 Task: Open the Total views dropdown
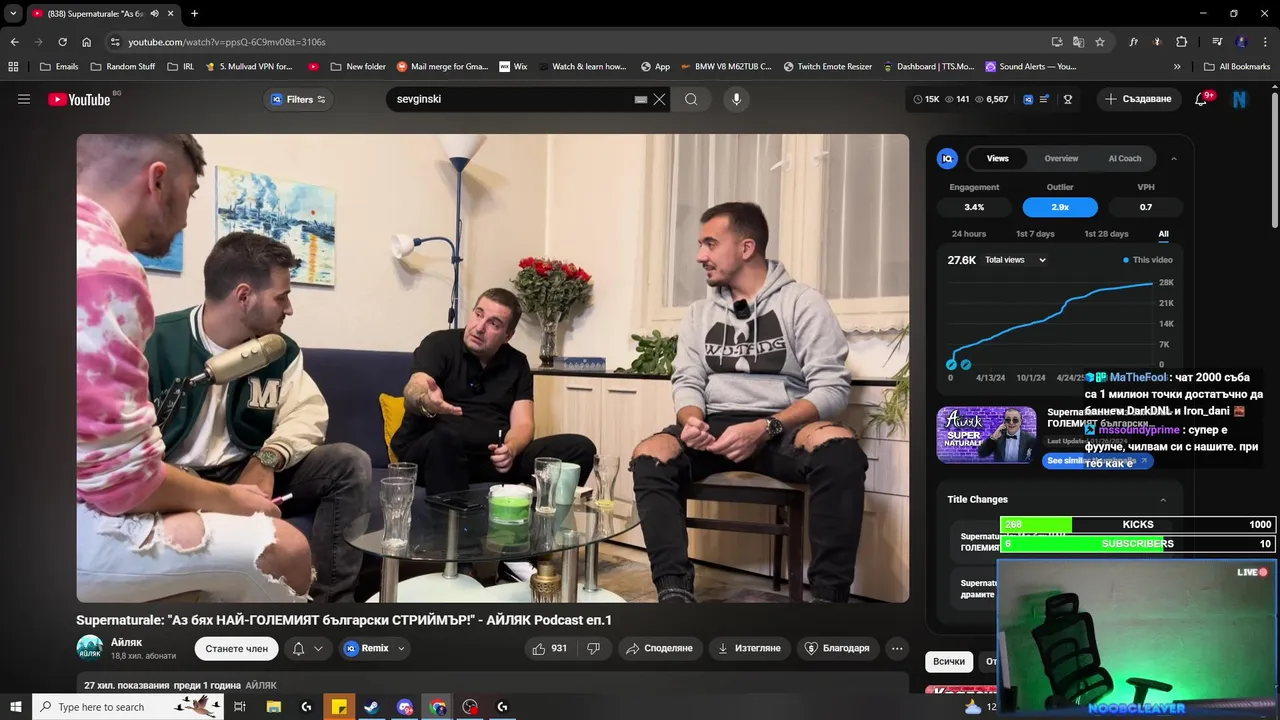pyautogui.click(x=1015, y=260)
